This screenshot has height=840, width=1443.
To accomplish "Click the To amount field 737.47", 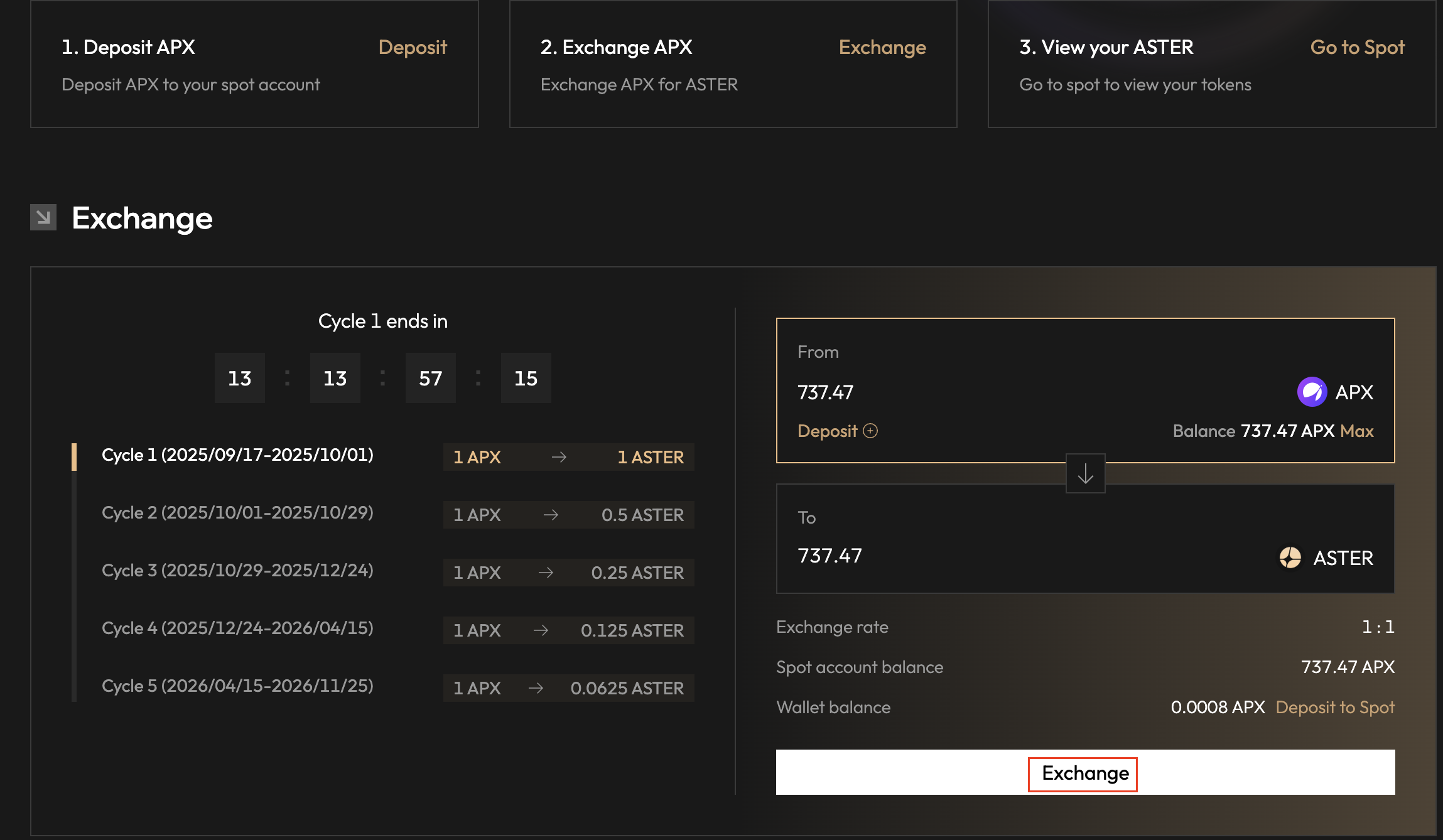I will point(830,556).
